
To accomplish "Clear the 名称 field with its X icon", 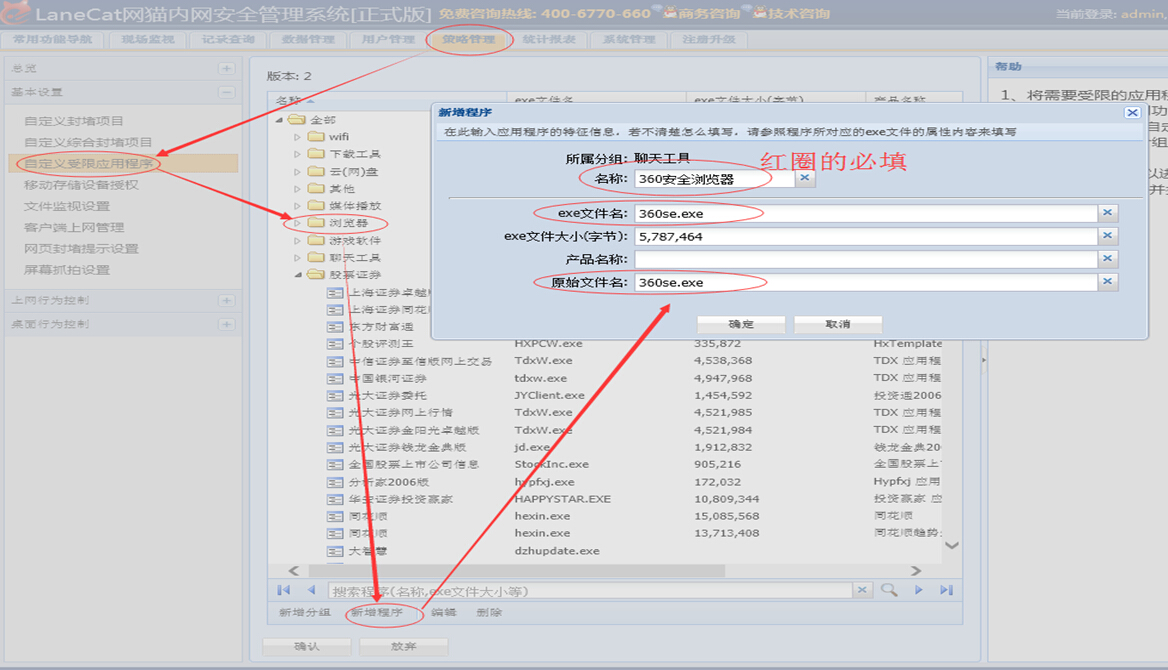I will coord(805,179).
